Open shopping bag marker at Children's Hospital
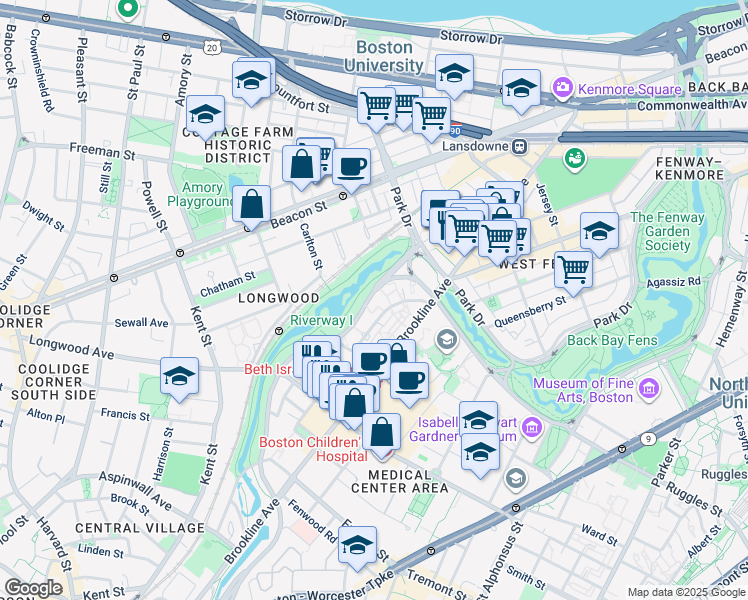 click(381, 436)
